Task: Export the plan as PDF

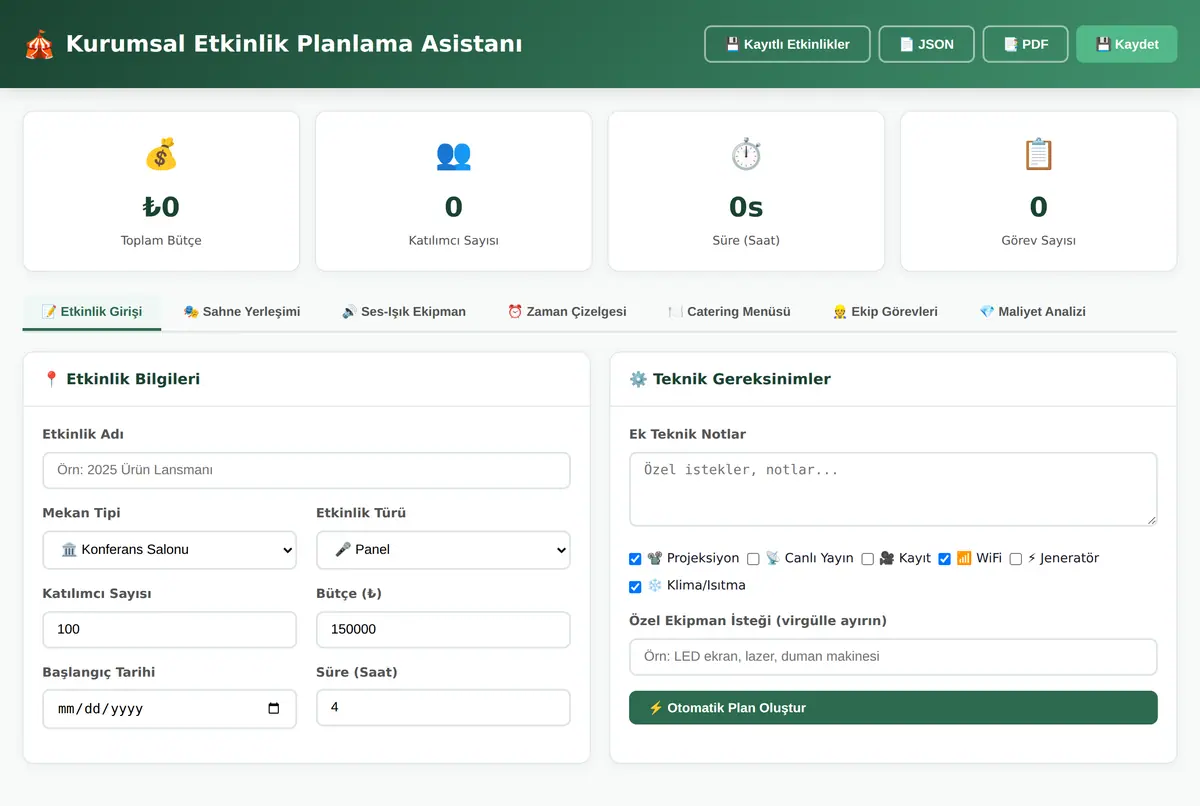Action: [x=1025, y=44]
